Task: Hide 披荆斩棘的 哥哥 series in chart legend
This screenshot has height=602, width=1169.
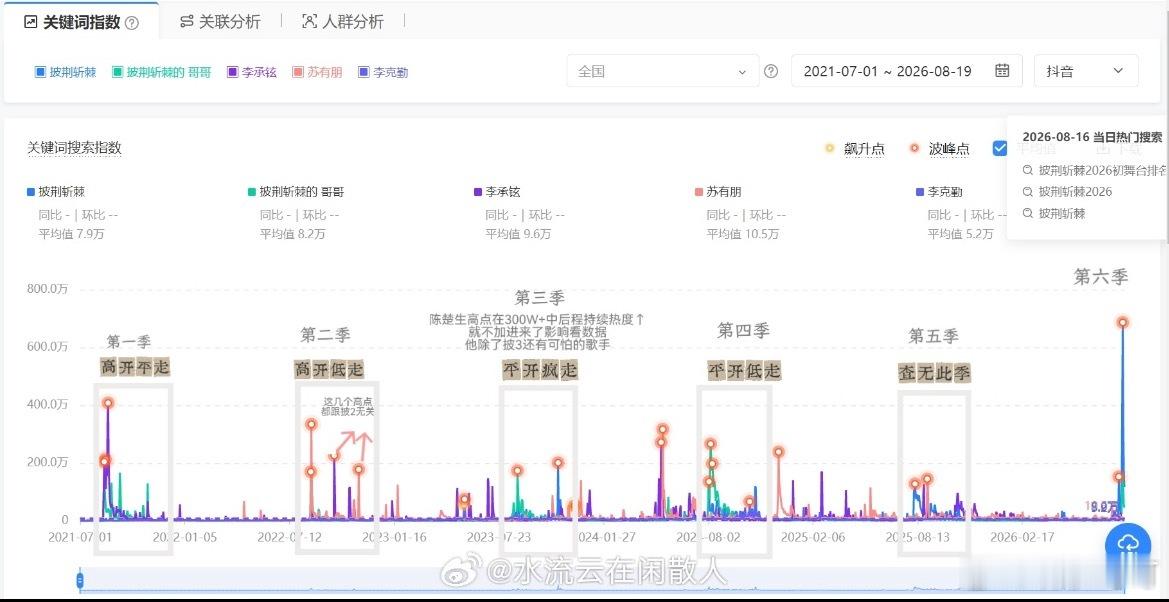Action: click(296, 192)
